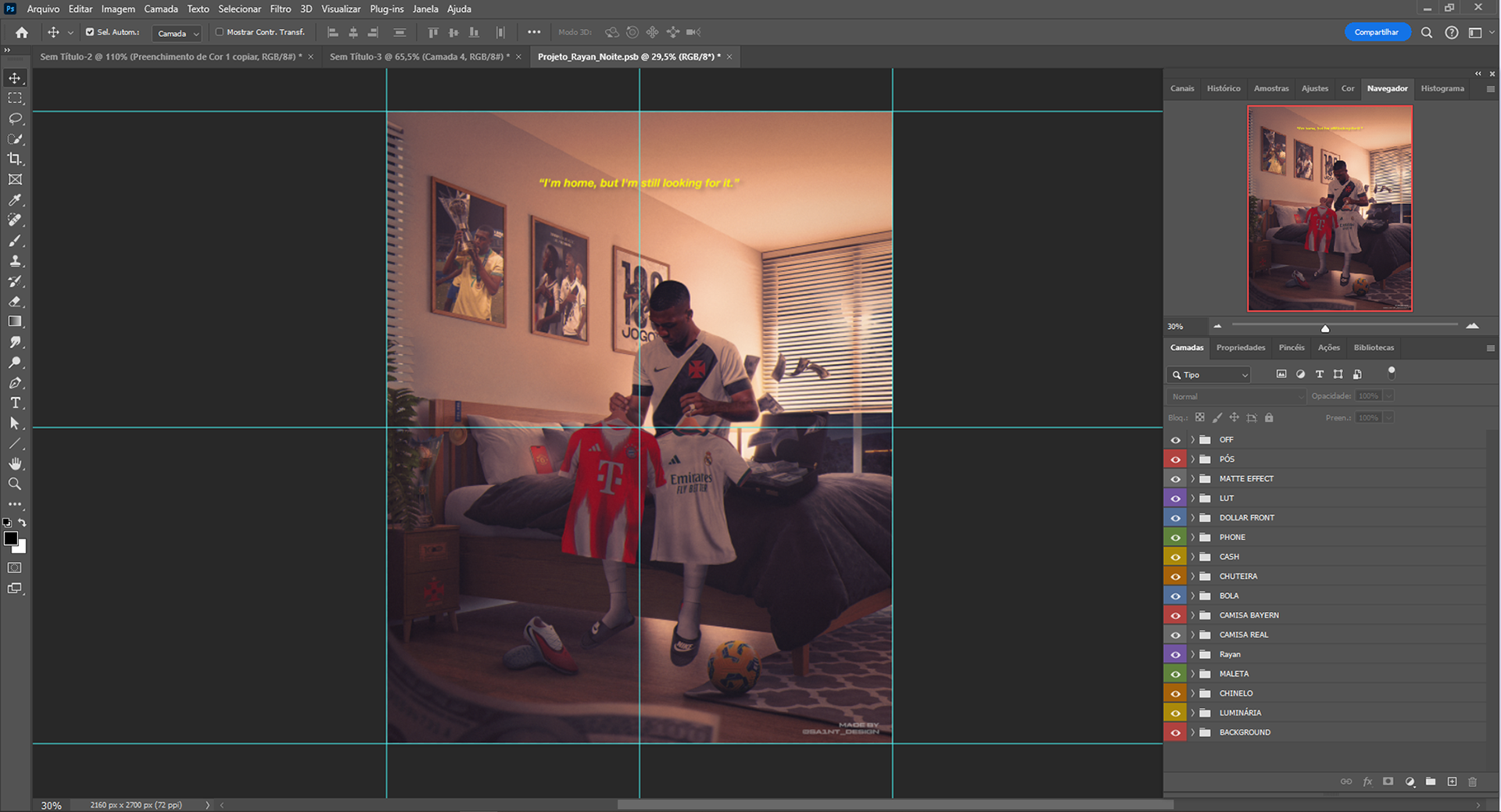1501x812 pixels.
Task: Click the Compartilhar button
Action: (x=1377, y=32)
